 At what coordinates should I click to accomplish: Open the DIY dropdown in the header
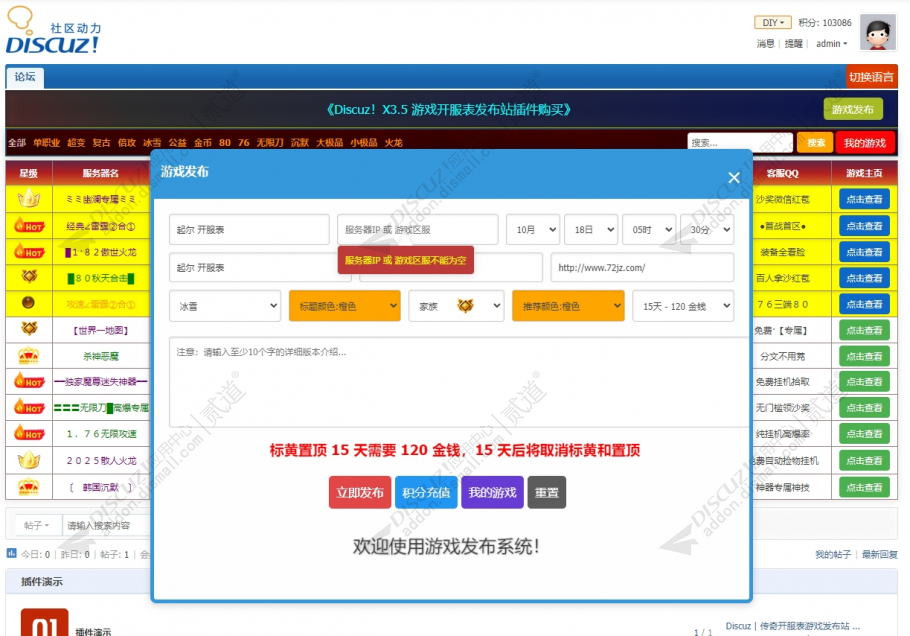[772, 23]
